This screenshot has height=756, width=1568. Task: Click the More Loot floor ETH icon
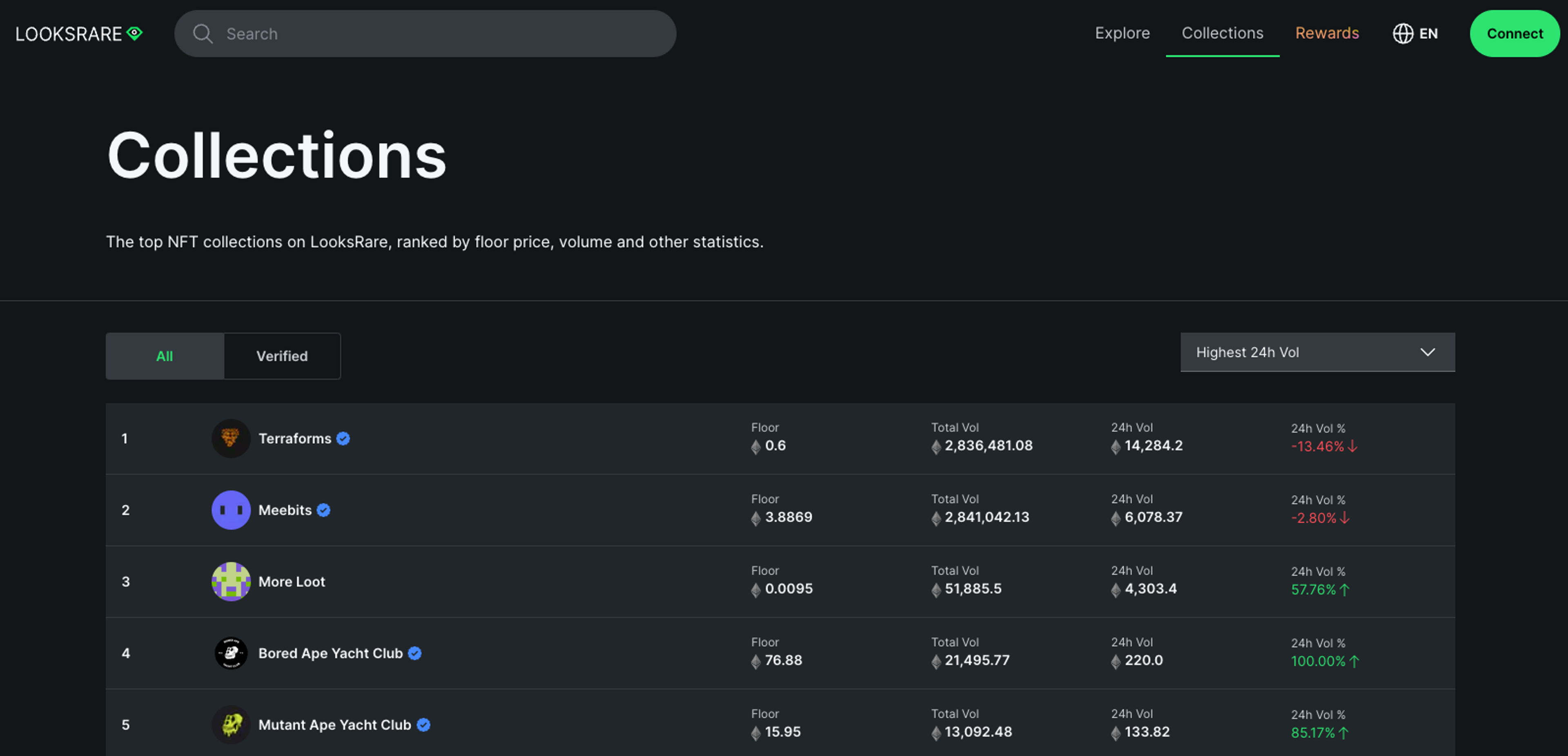756,590
